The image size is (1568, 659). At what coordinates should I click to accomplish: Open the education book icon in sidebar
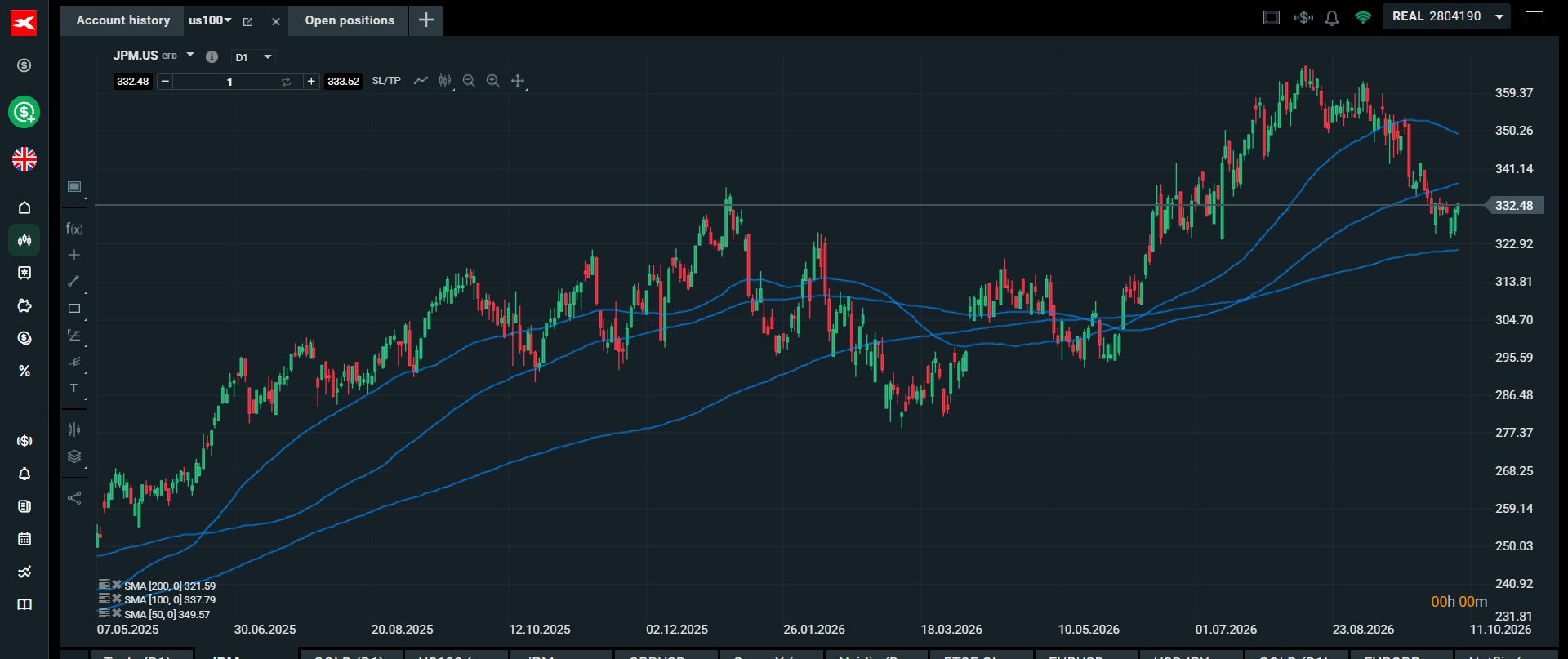coord(24,604)
